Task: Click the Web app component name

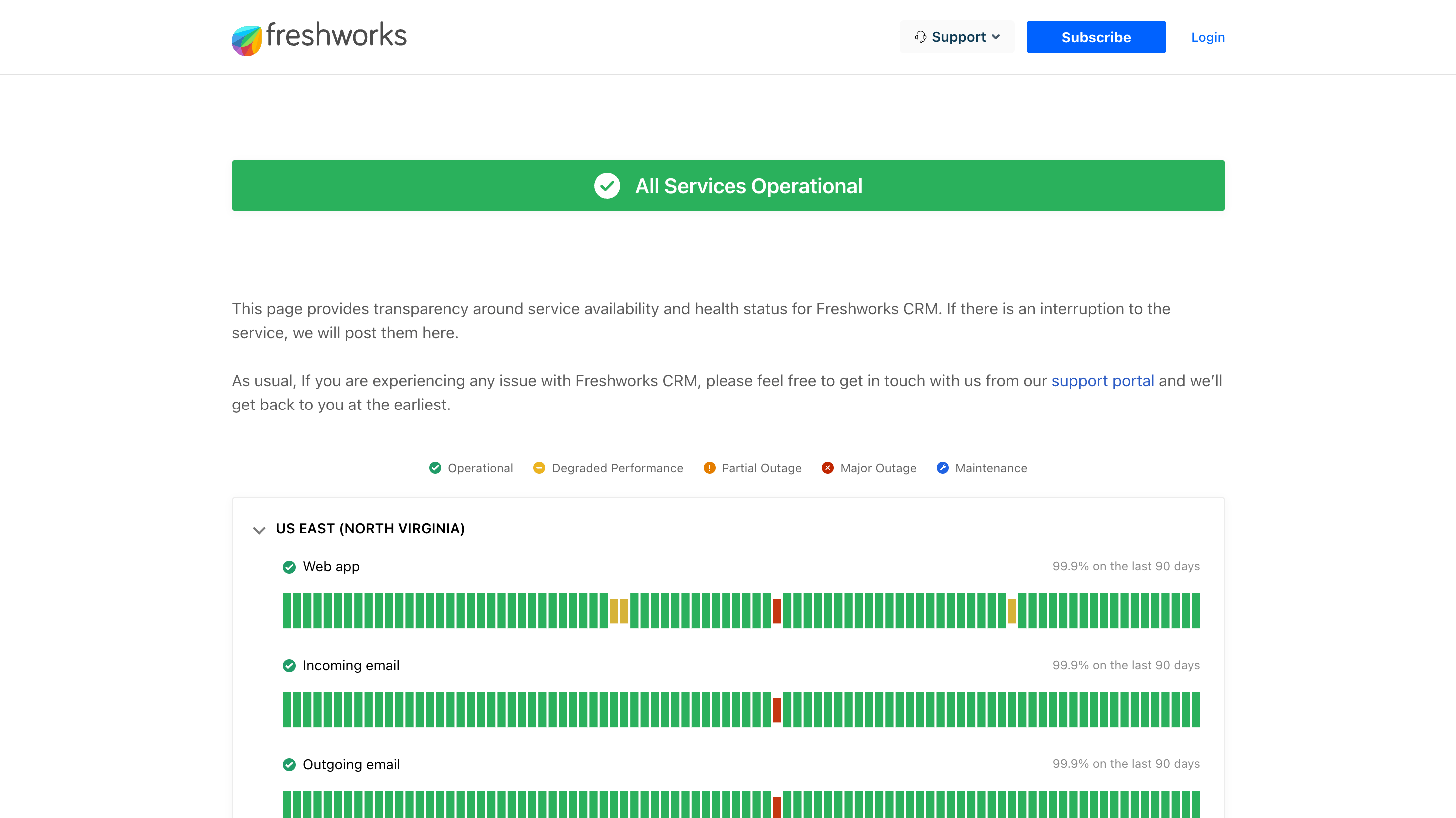Action: pos(331,566)
